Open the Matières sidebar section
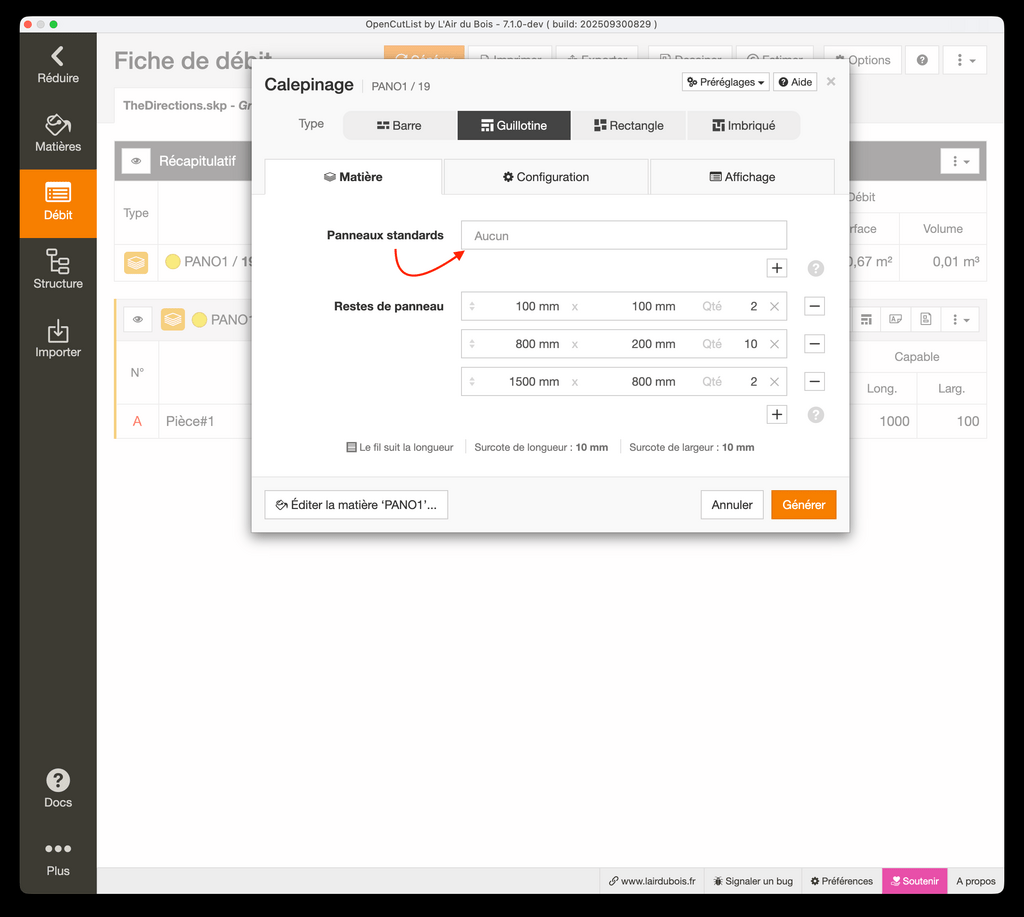Screen dimensions: 1024x917 click(58, 133)
